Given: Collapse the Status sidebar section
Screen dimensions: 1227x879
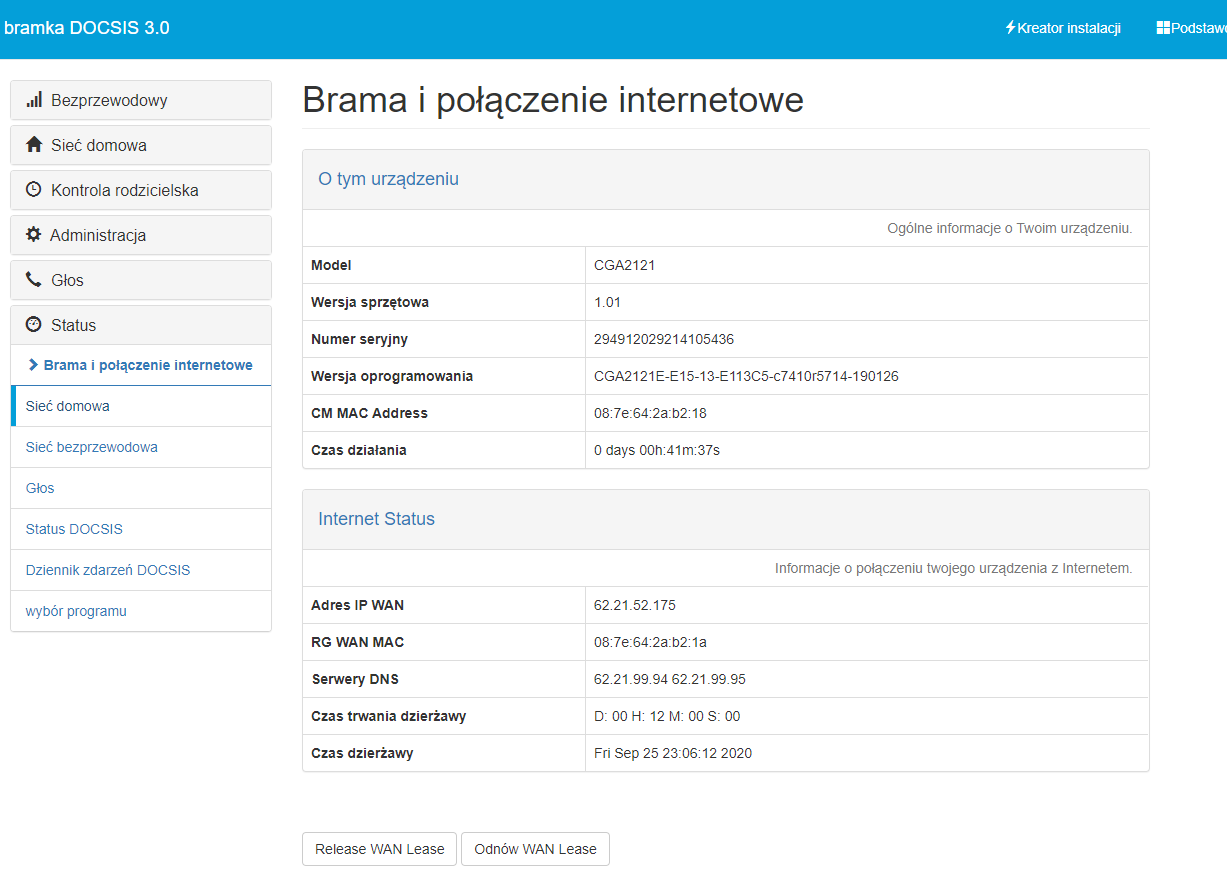Looking at the screenshot, I should tap(140, 325).
